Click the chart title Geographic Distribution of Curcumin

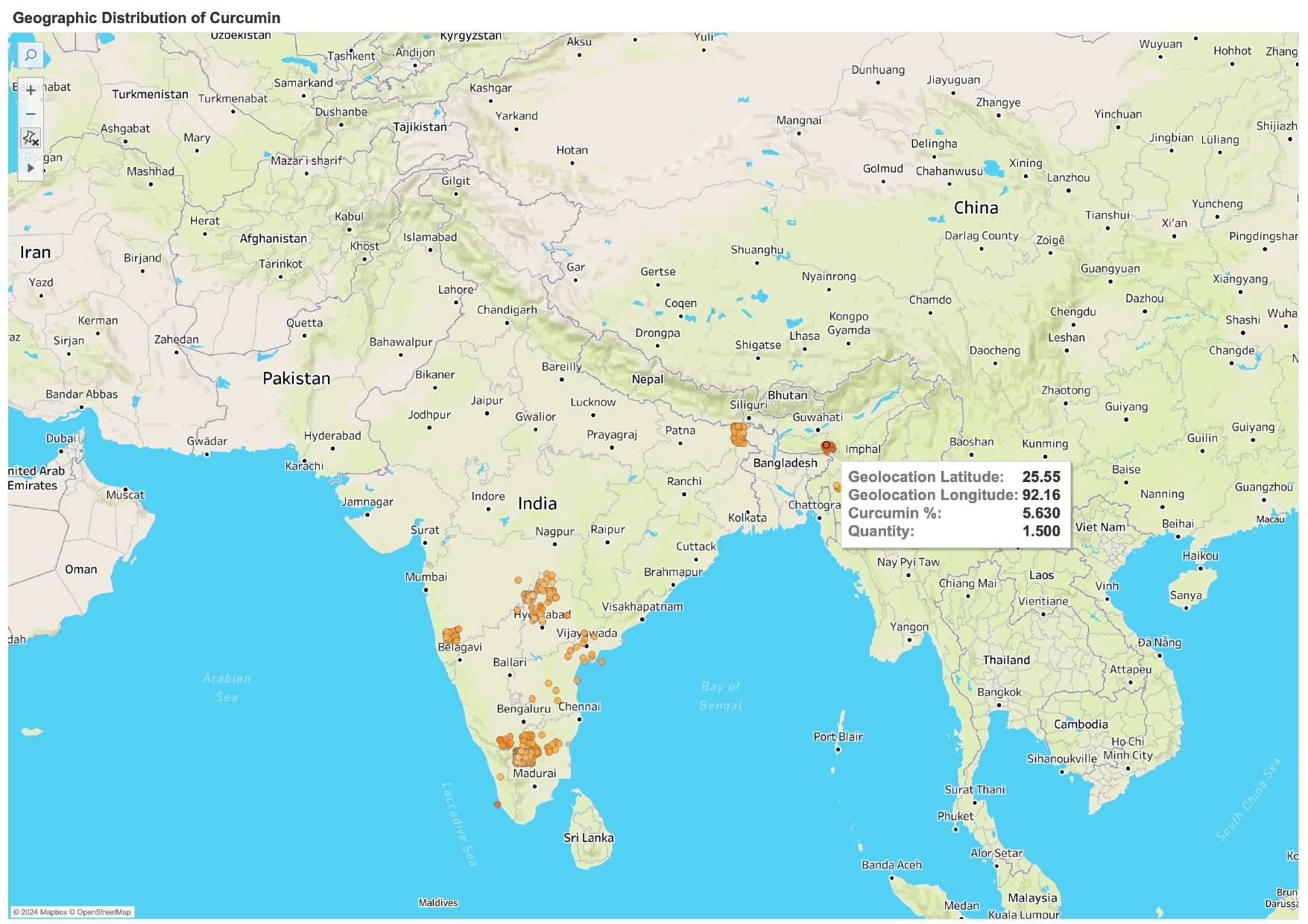[x=147, y=18]
